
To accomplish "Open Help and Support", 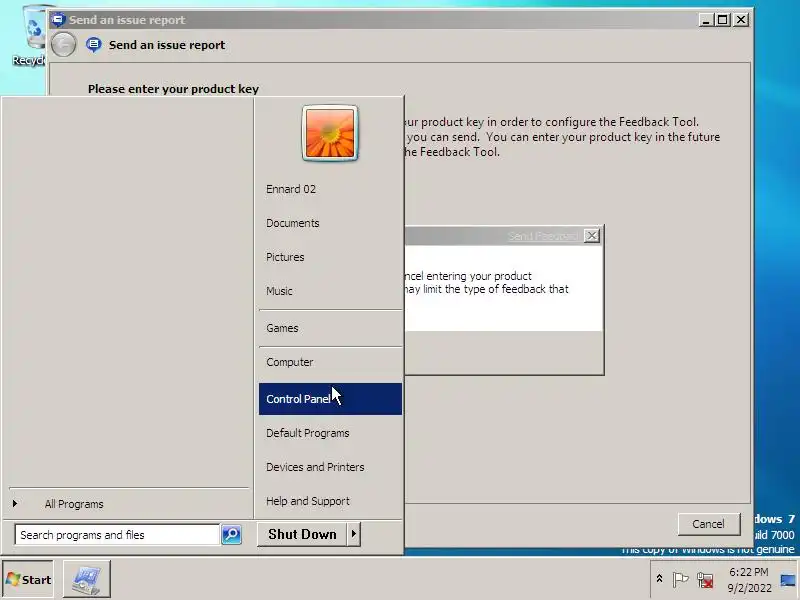I will click(x=330, y=501).
